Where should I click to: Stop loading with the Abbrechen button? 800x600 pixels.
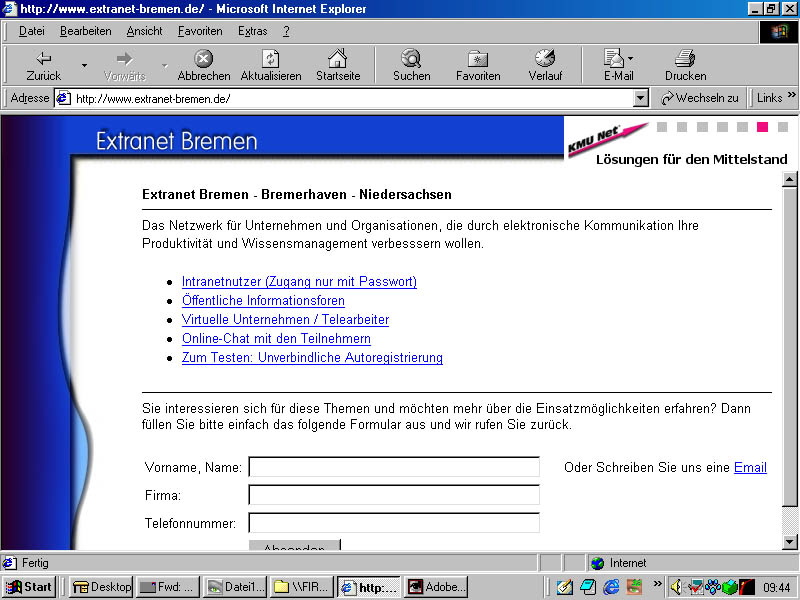pyautogui.click(x=204, y=65)
